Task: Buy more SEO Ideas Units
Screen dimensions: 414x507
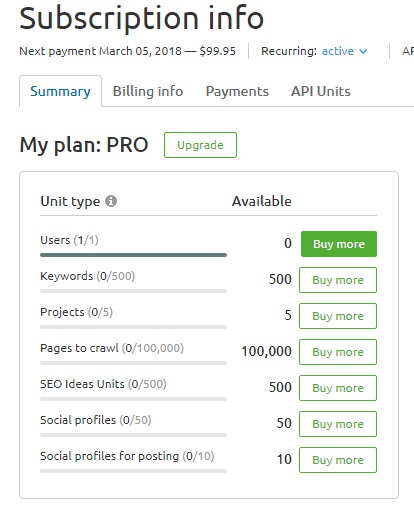Action: (x=338, y=388)
